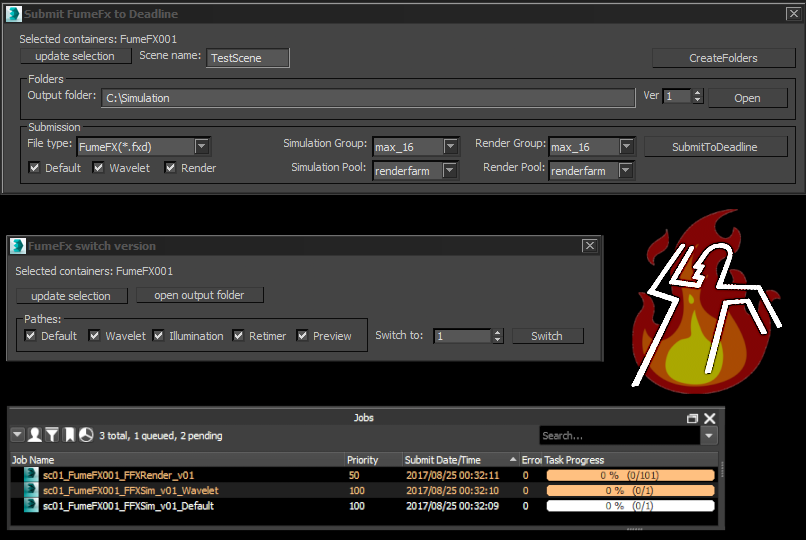Viewport: 806px width, 540px height.
Task: Sort by Errors column header
Action: pyautogui.click(x=531, y=460)
